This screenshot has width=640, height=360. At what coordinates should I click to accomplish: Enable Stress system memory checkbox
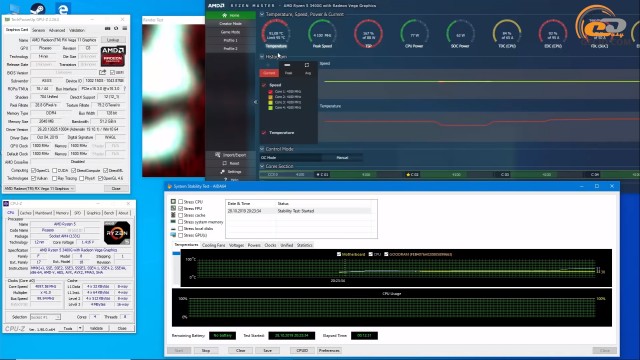(x=180, y=222)
